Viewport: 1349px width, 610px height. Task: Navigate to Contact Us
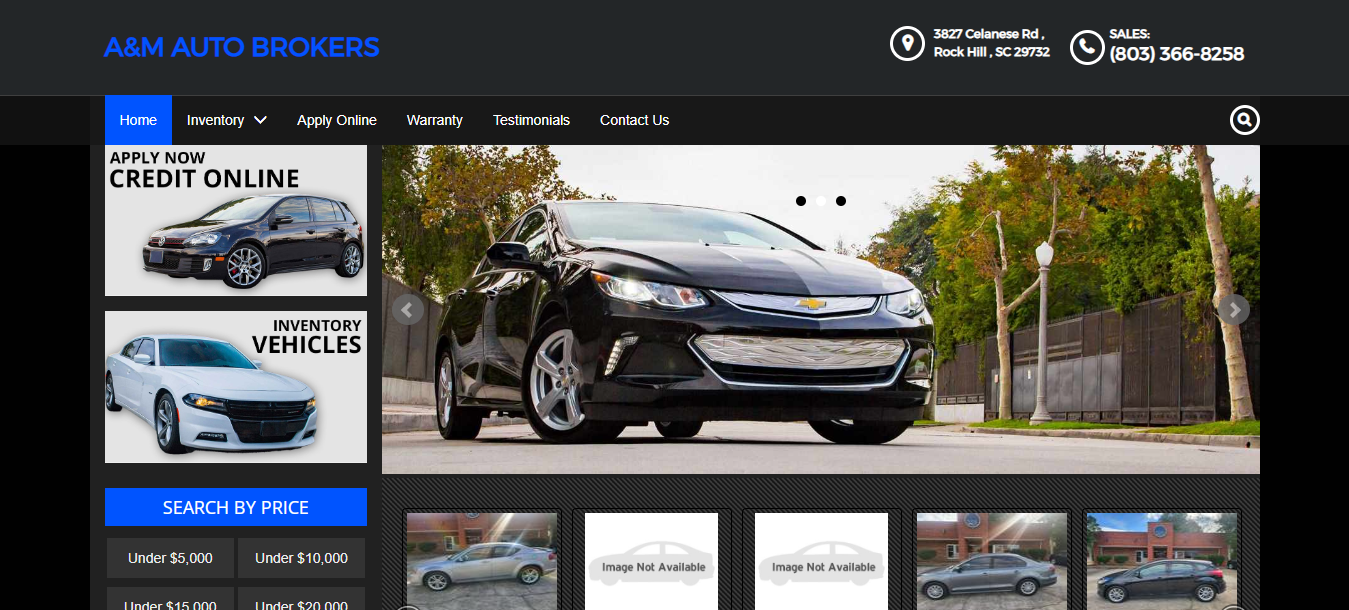(x=634, y=120)
